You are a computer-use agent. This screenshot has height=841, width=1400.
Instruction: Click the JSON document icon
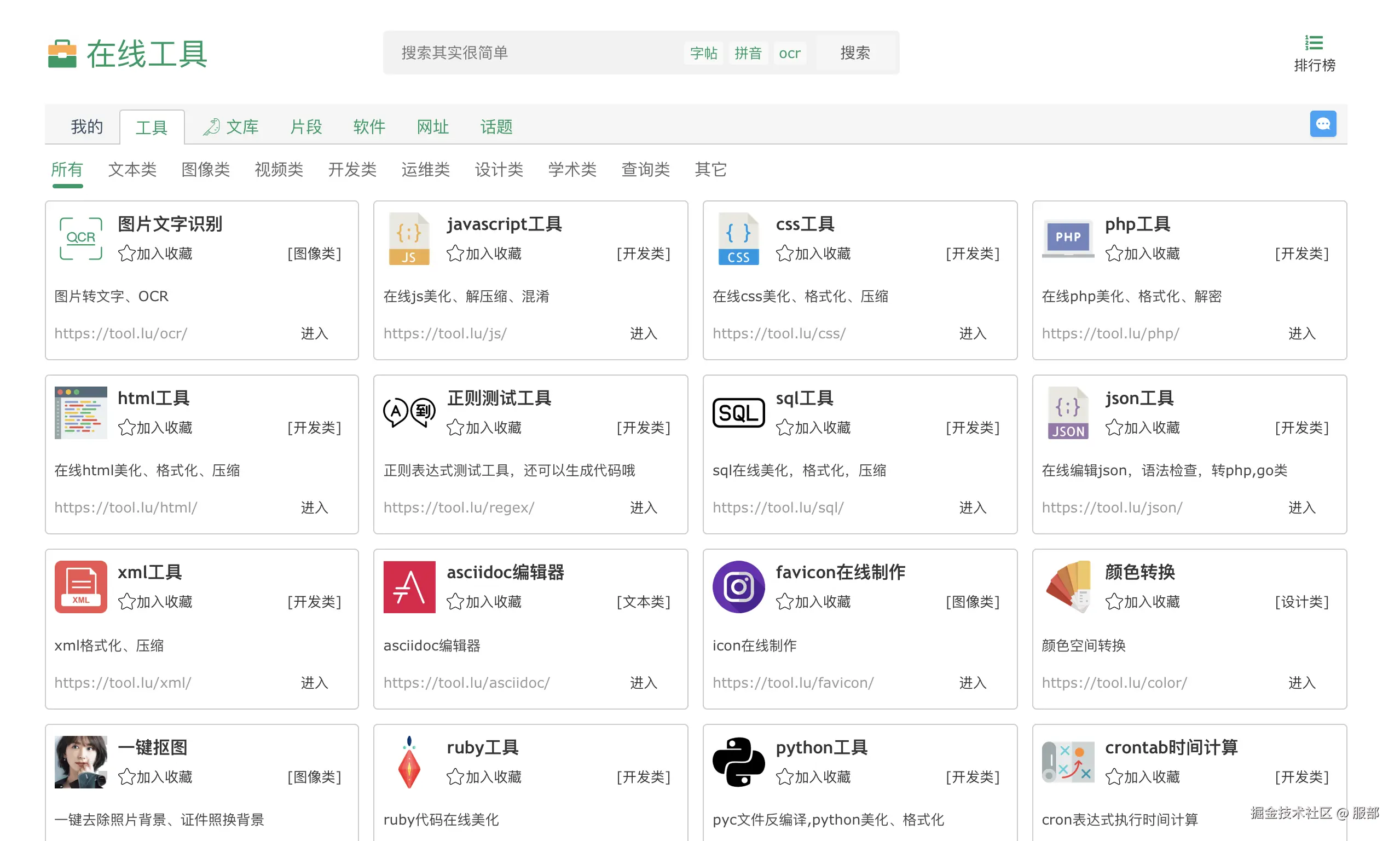[1068, 413]
